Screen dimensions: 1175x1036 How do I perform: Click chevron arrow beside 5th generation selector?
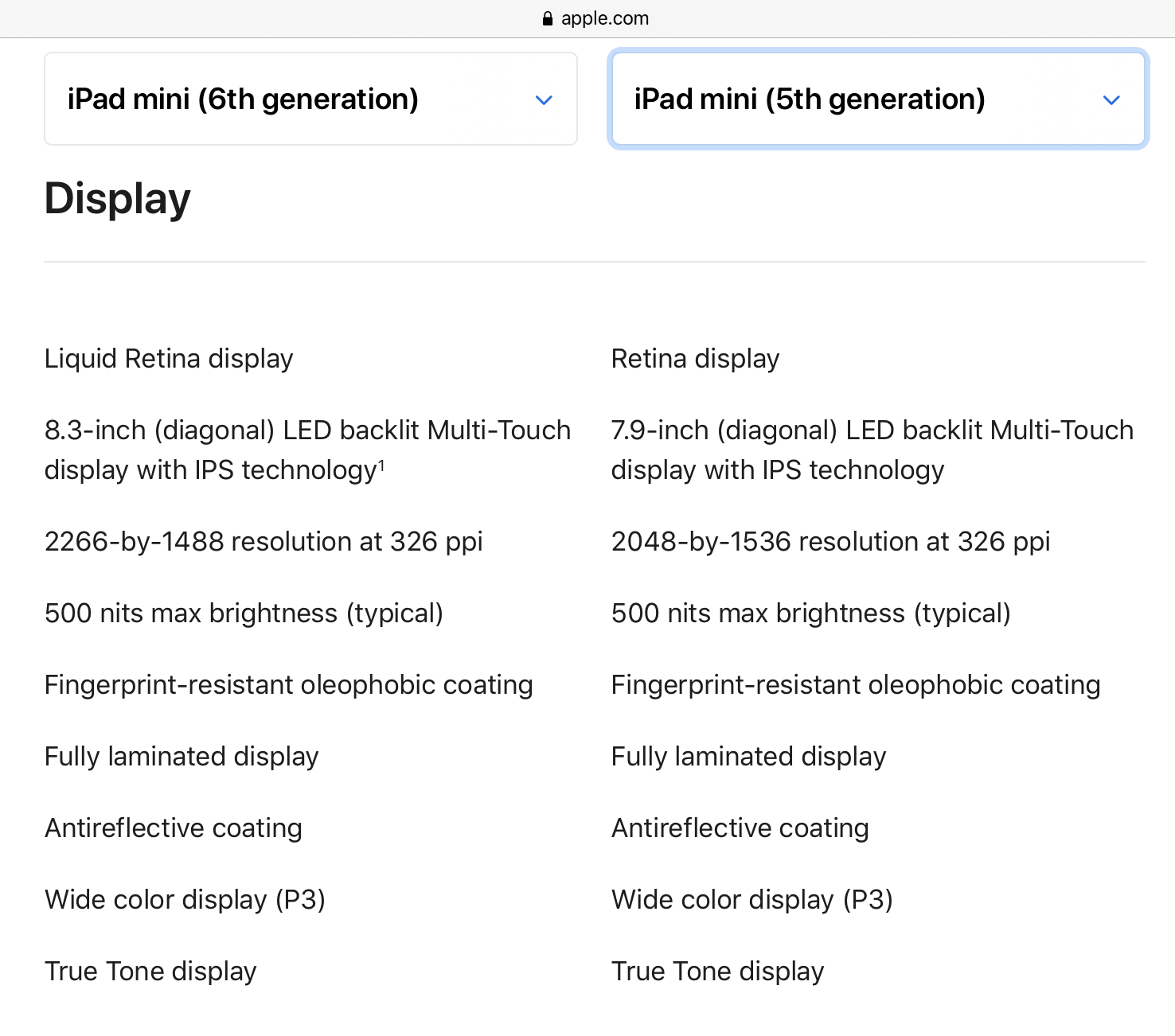point(1111,100)
